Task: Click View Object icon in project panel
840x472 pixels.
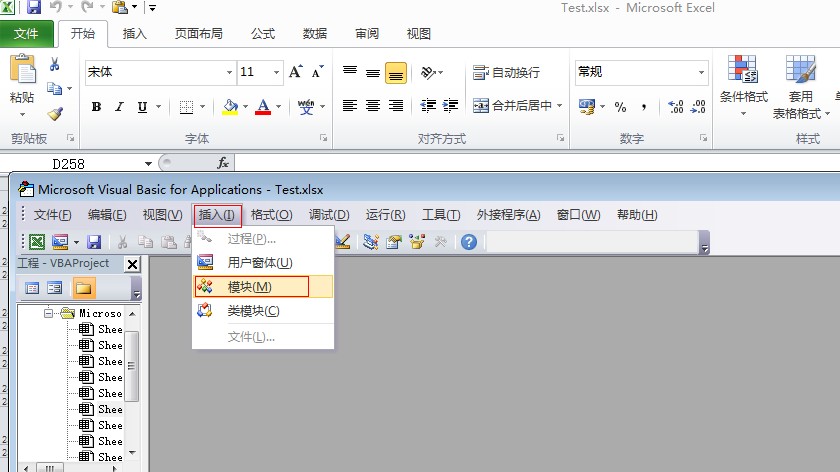Action: [54, 288]
